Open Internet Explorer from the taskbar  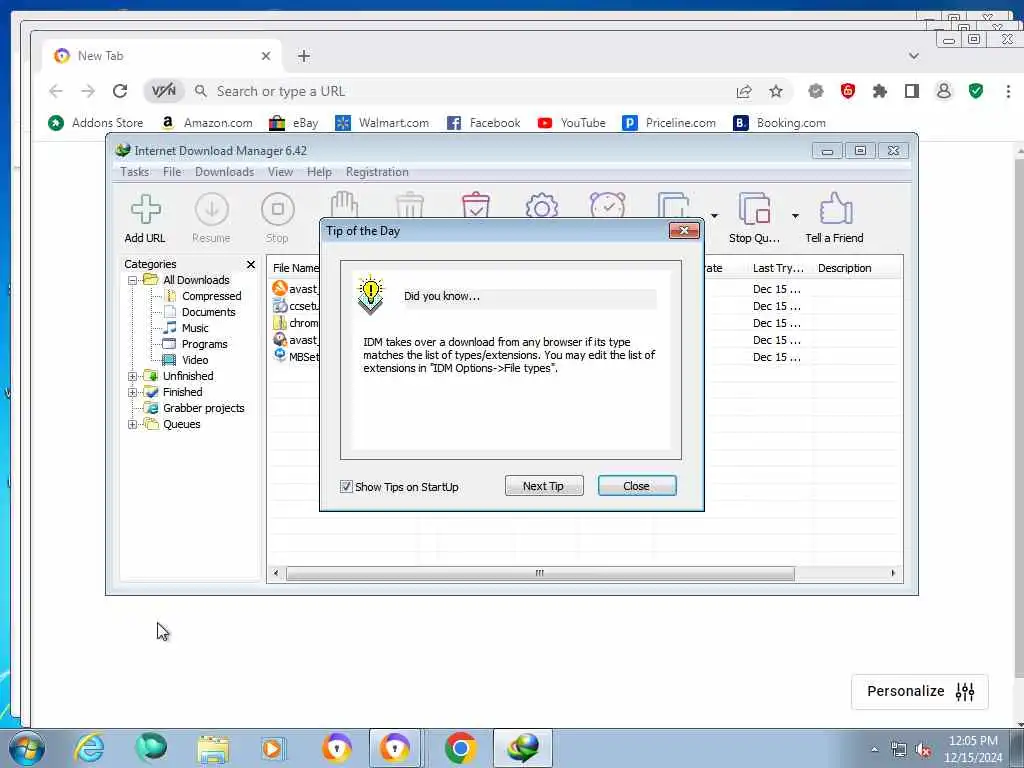pos(89,748)
